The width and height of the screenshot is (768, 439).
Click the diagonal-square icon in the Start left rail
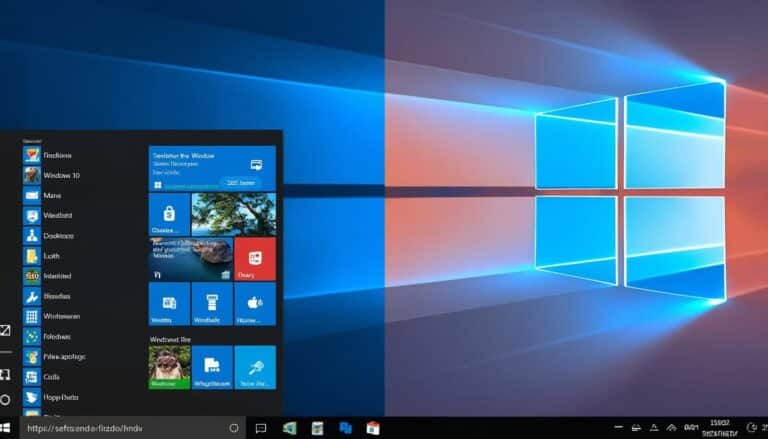coord(5,330)
